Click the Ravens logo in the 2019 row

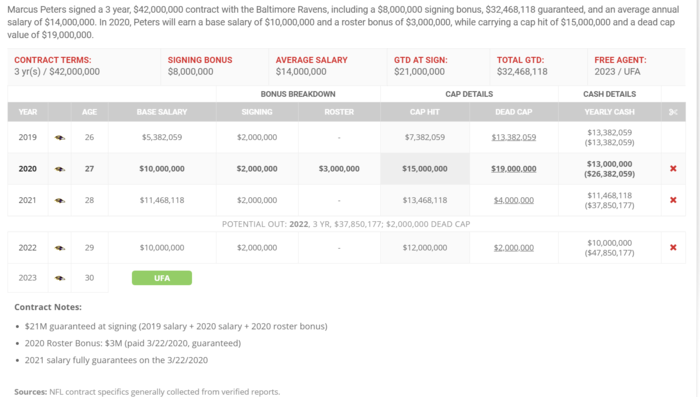[x=60, y=138]
